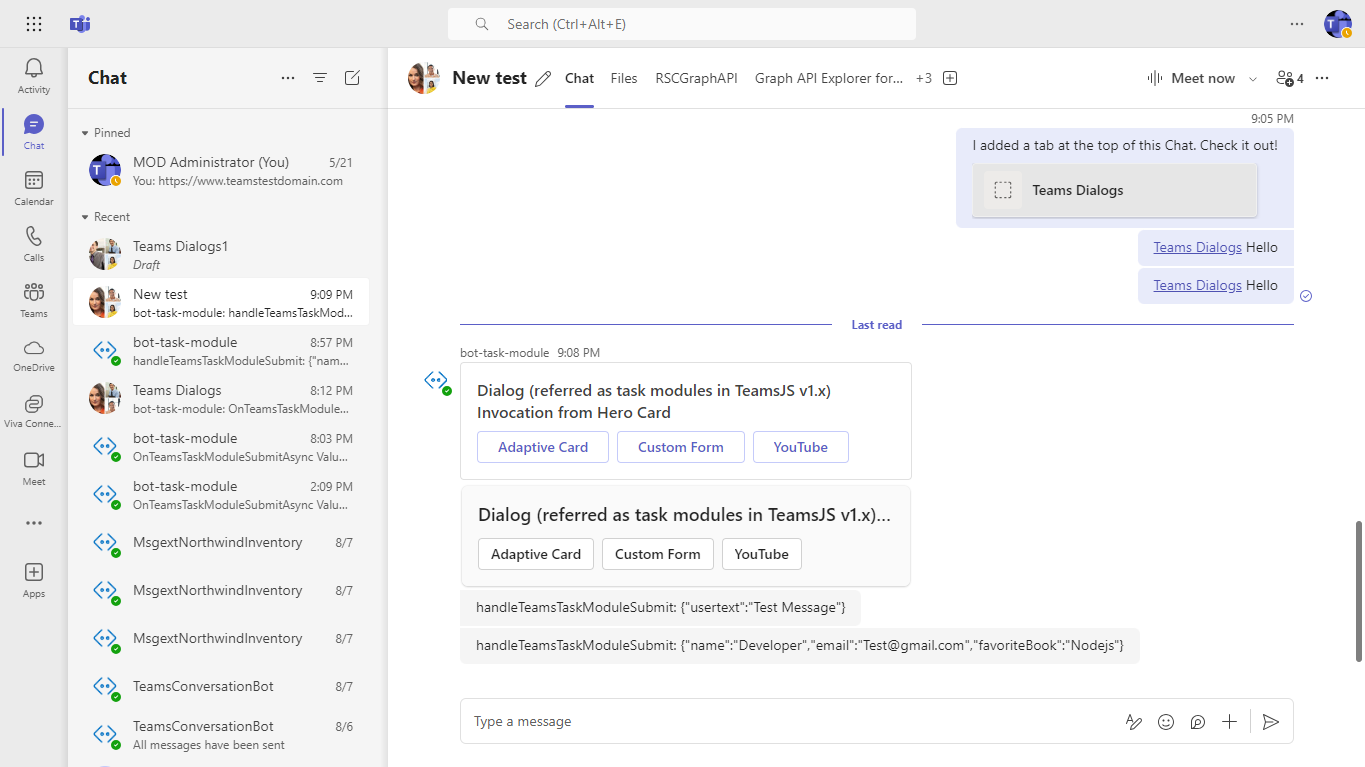The image size is (1365, 767).
Task: Focus the Search box
Action: coord(682,24)
